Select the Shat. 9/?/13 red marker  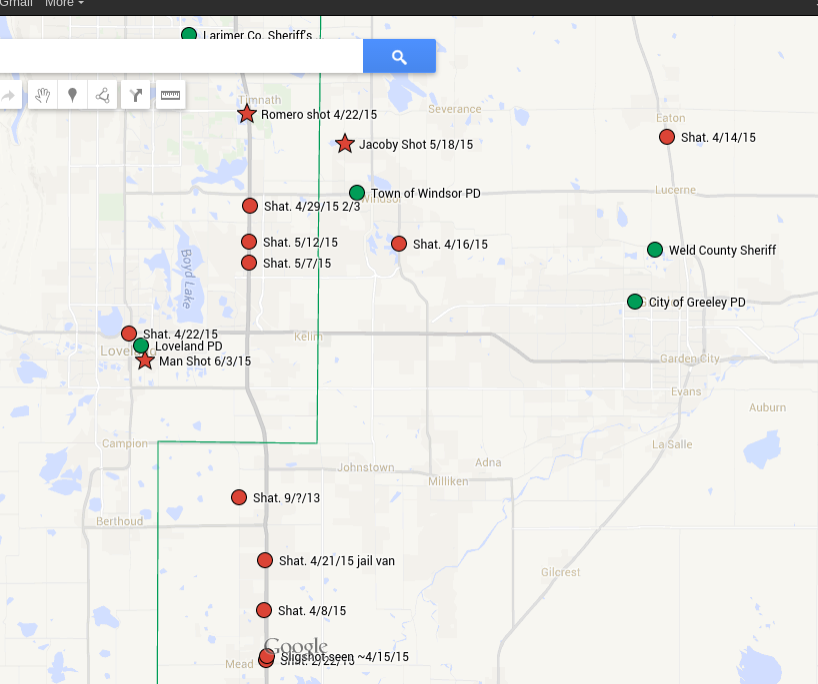[x=239, y=498]
